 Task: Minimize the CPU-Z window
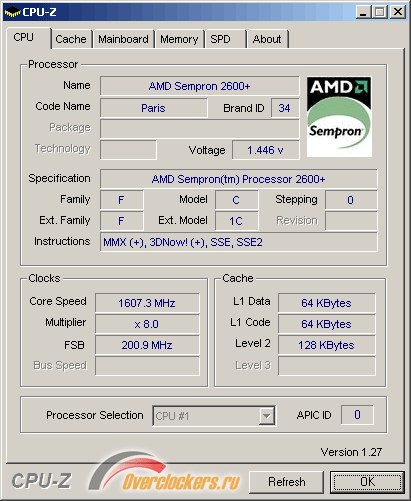[x=364, y=12]
